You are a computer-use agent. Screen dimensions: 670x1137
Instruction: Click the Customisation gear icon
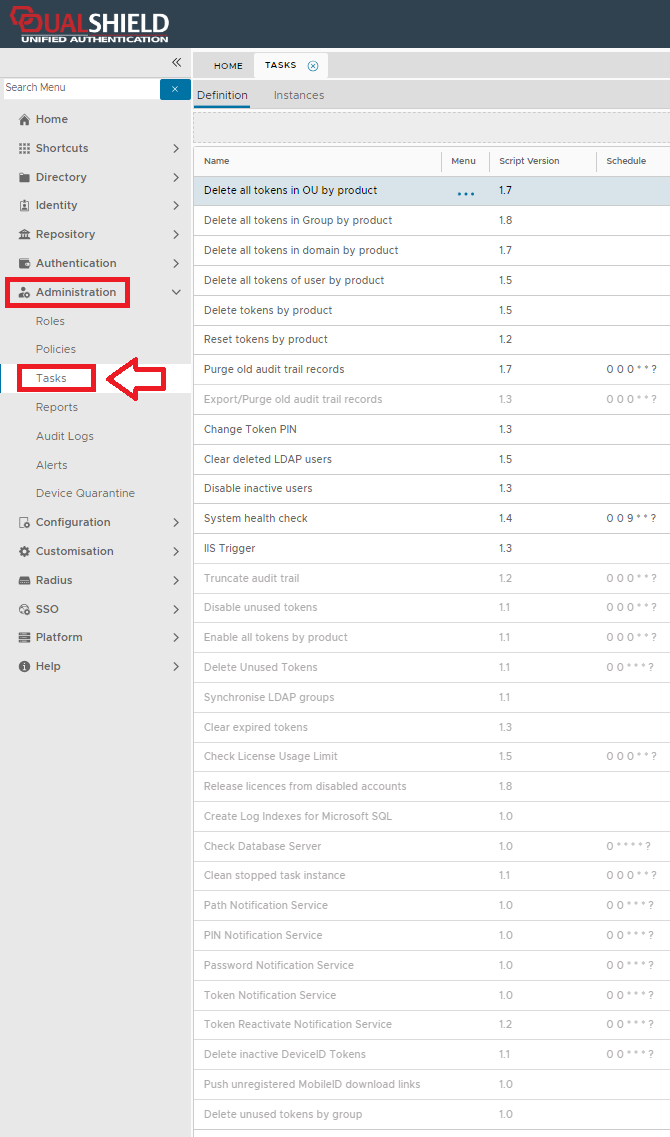pos(25,551)
